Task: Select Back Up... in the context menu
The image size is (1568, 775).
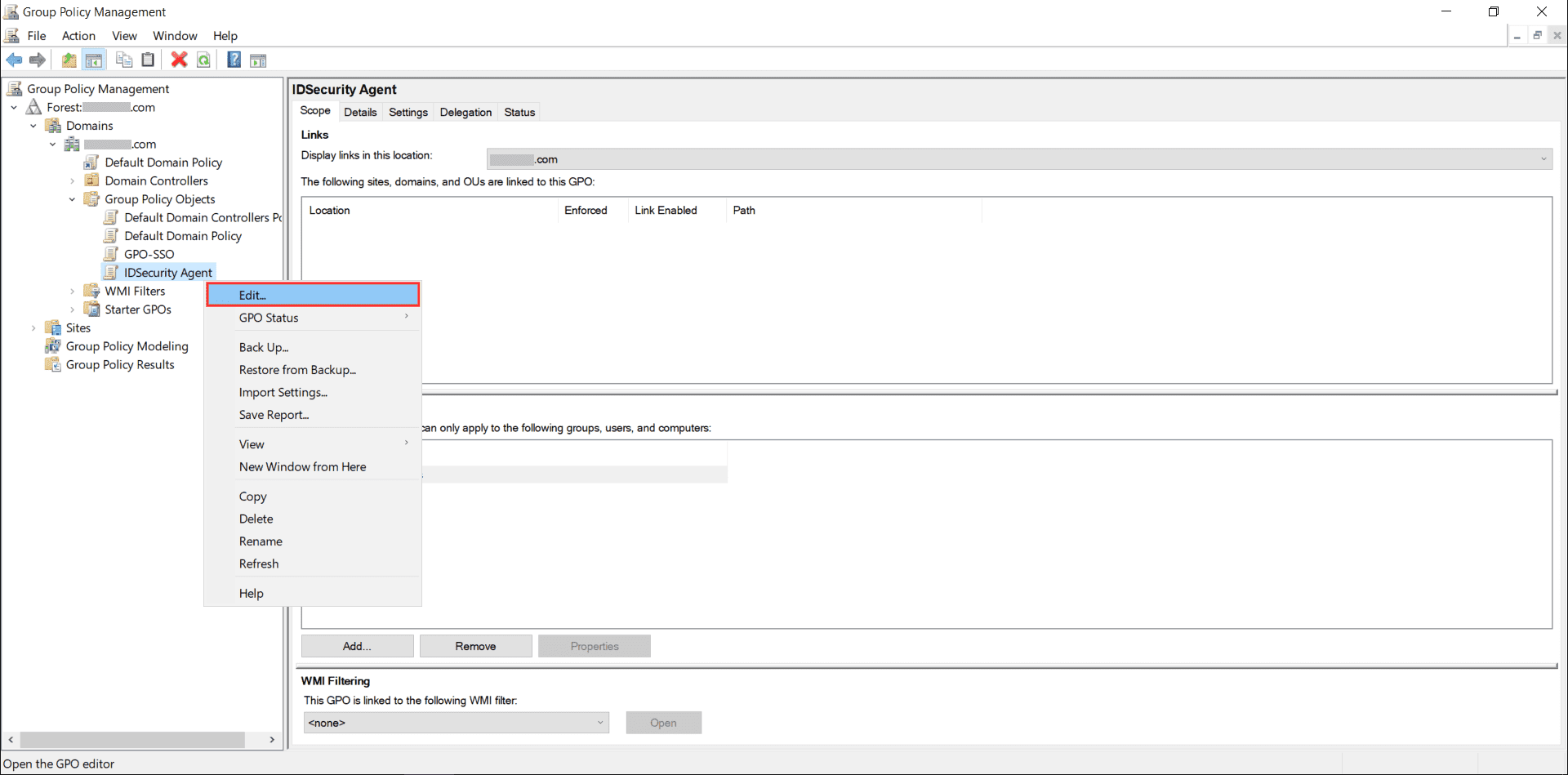Action: click(313, 347)
